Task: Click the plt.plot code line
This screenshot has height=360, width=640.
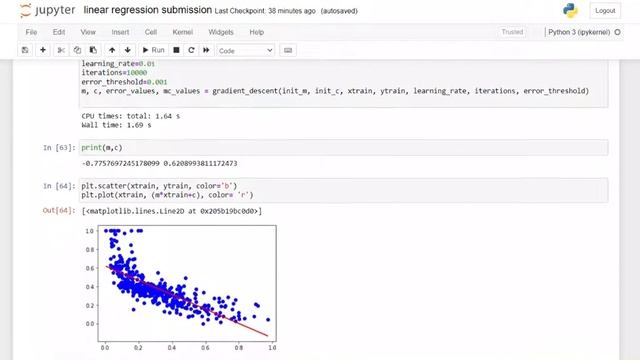Action: click(x=167, y=195)
